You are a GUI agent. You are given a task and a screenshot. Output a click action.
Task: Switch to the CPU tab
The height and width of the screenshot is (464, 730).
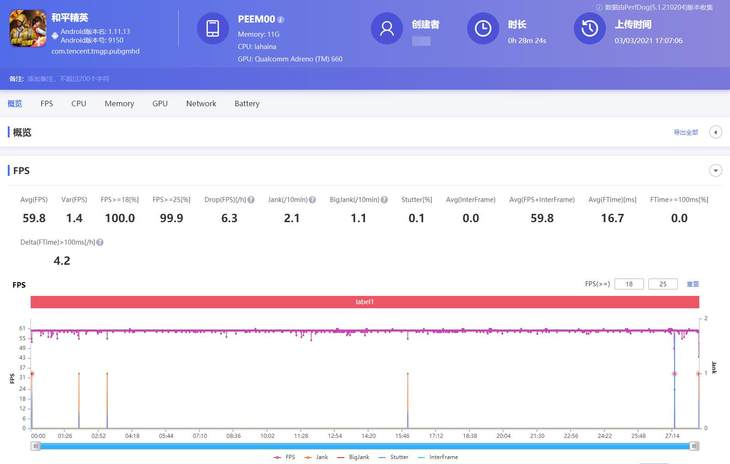click(78, 104)
